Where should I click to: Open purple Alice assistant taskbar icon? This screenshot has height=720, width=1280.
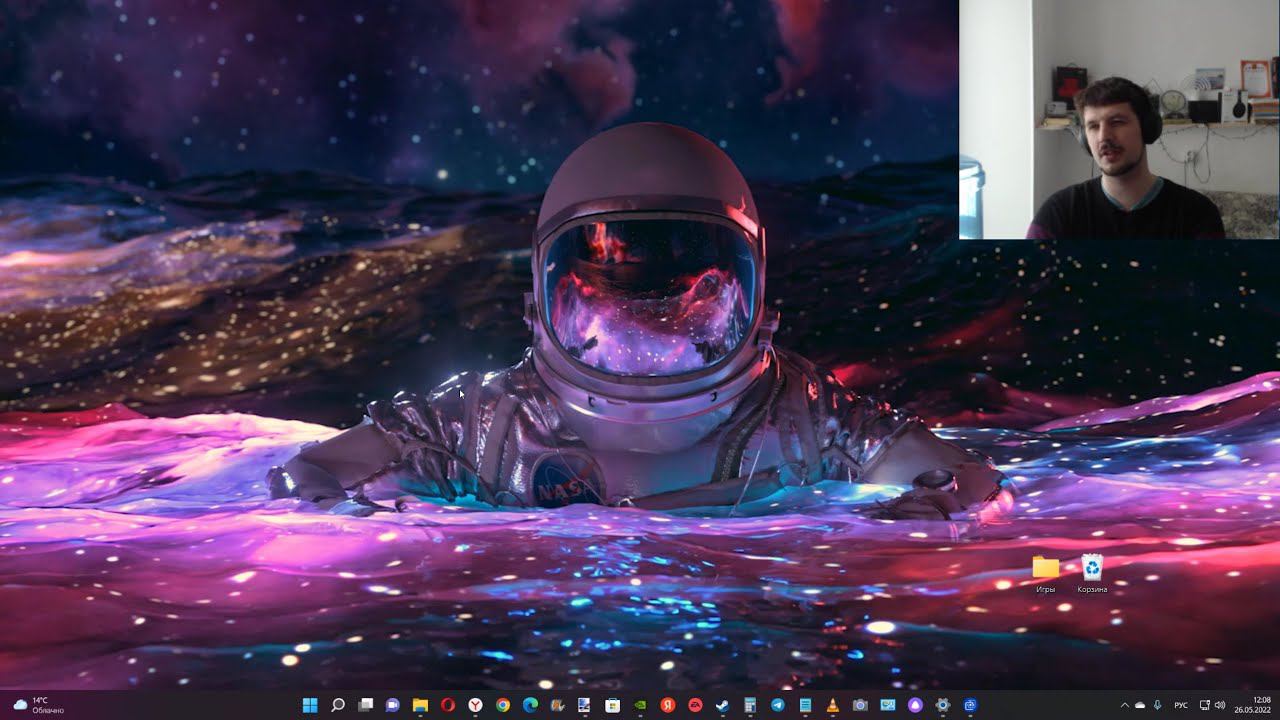915,705
